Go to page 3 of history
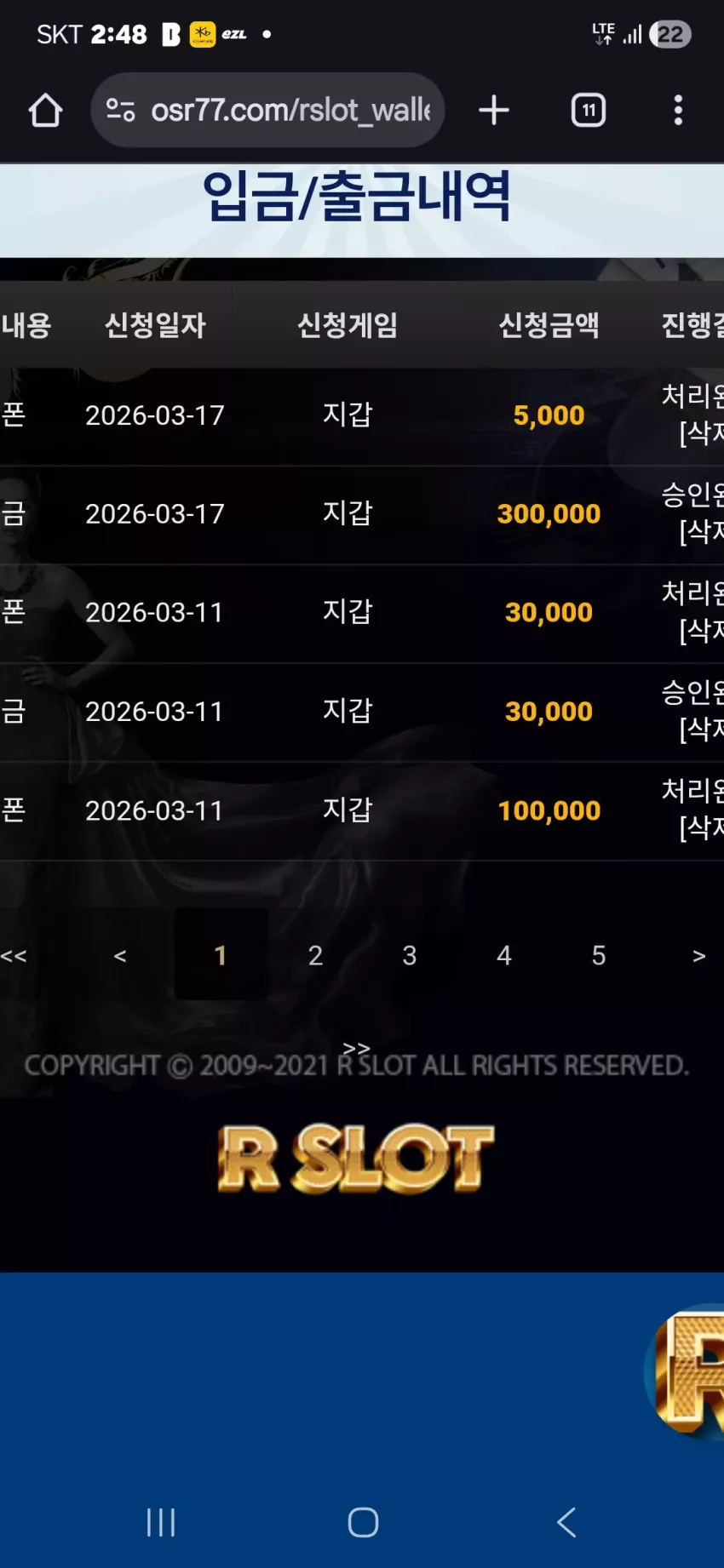 click(410, 955)
